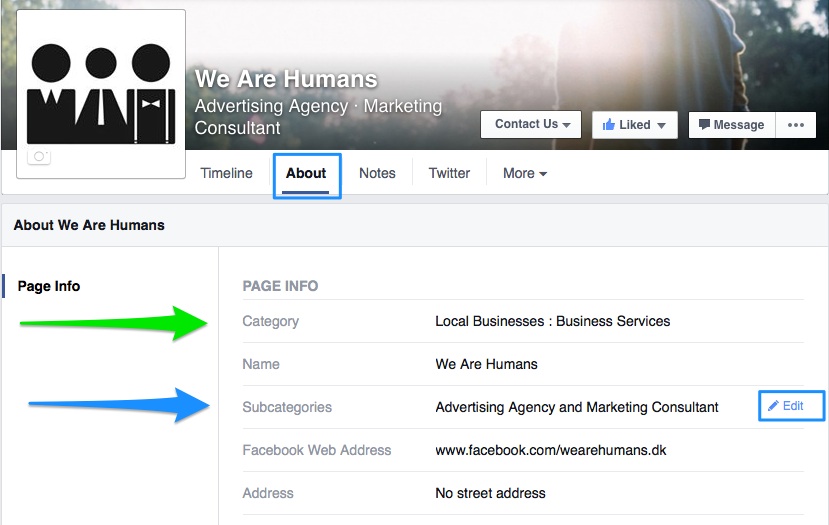Expand the Contact Us dropdown
Image resolution: width=829 pixels, height=525 pixels.
(x=532, y=124)
